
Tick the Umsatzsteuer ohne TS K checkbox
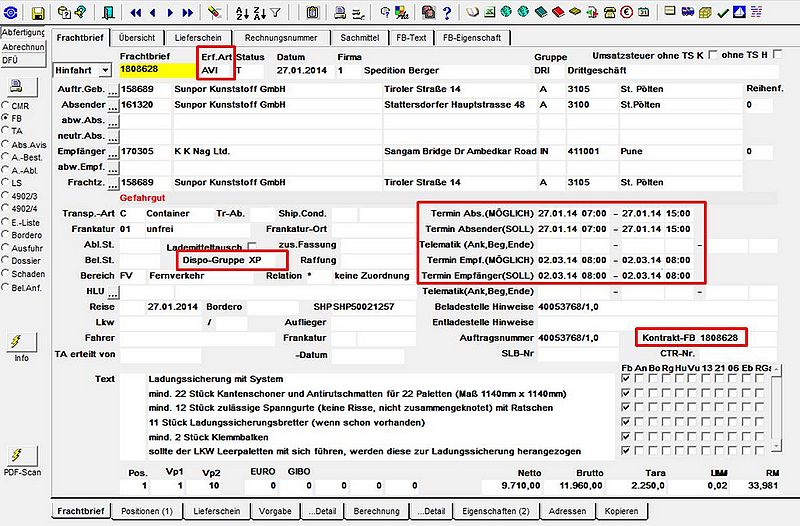click(x=713, y=55)
